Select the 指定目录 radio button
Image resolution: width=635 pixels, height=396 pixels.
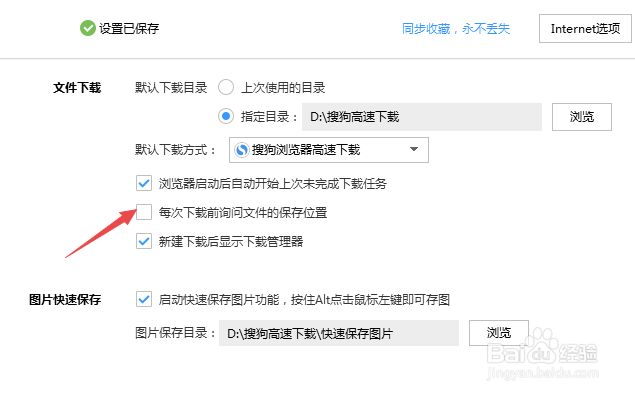coord(226,117)
